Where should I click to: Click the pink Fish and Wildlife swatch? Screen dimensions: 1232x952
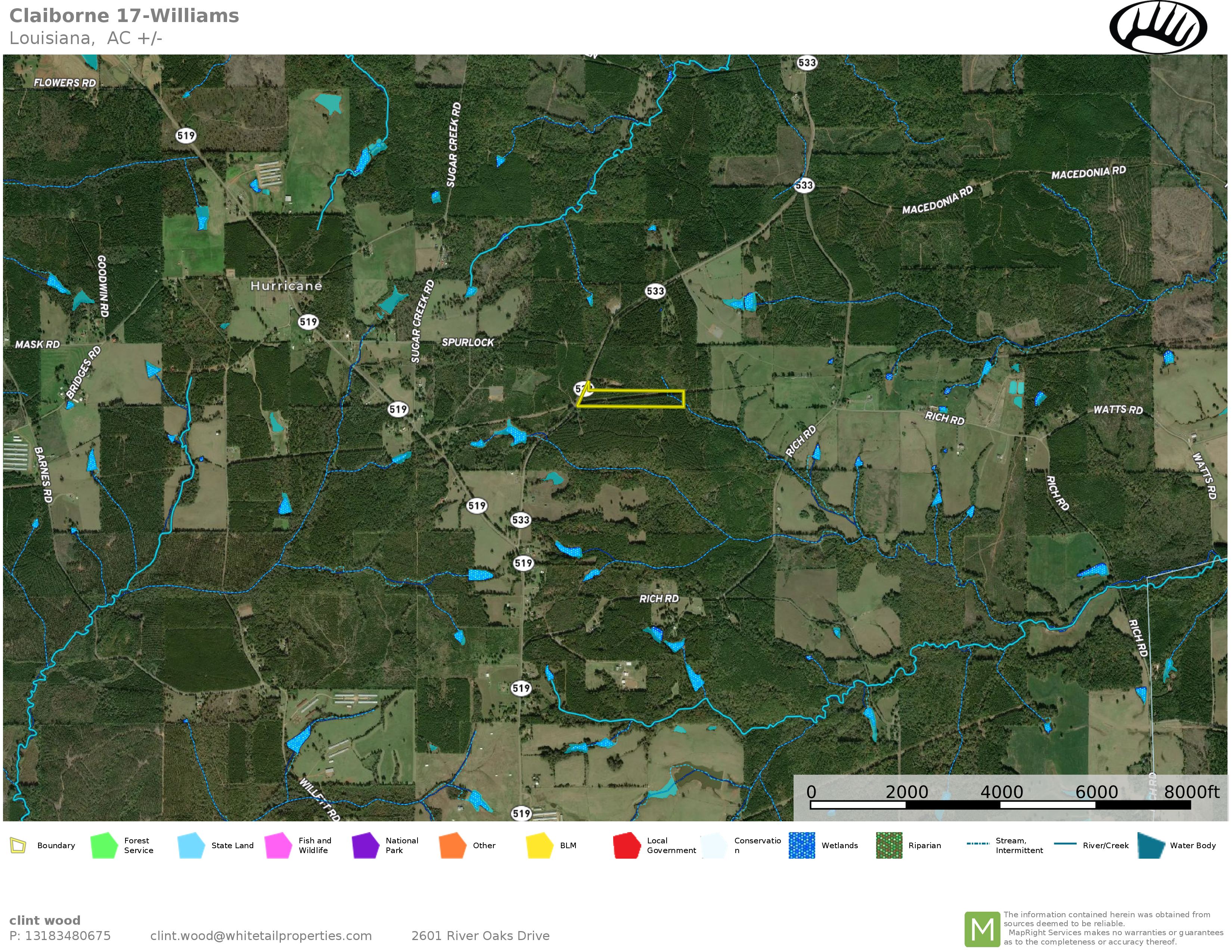[278, 845]
